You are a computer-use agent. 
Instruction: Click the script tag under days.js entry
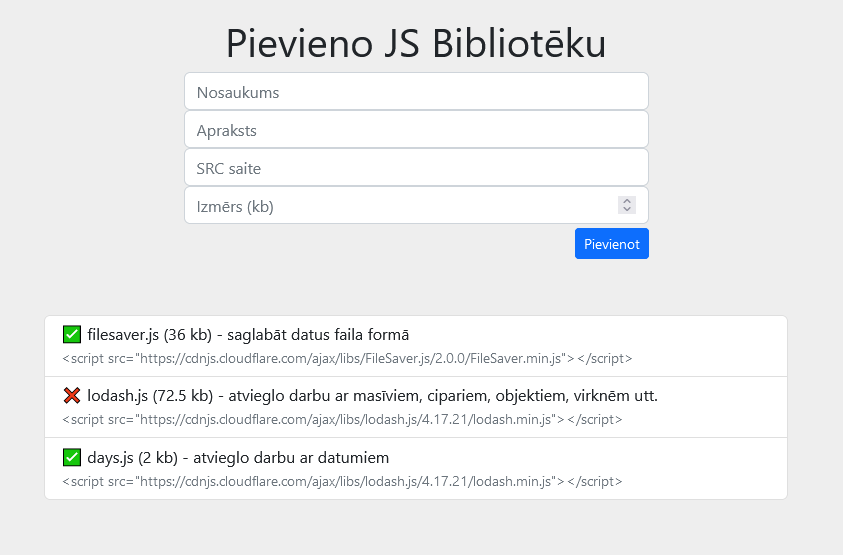[x=342, y=481]
